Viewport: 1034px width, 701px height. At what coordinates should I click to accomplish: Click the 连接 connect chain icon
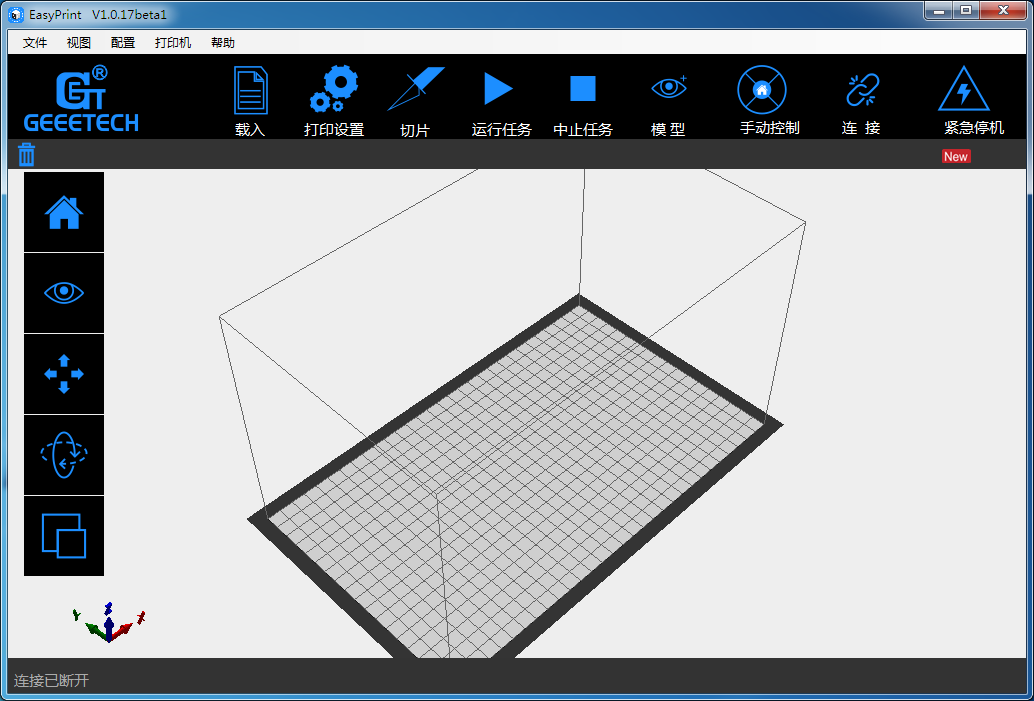(863, 90)
